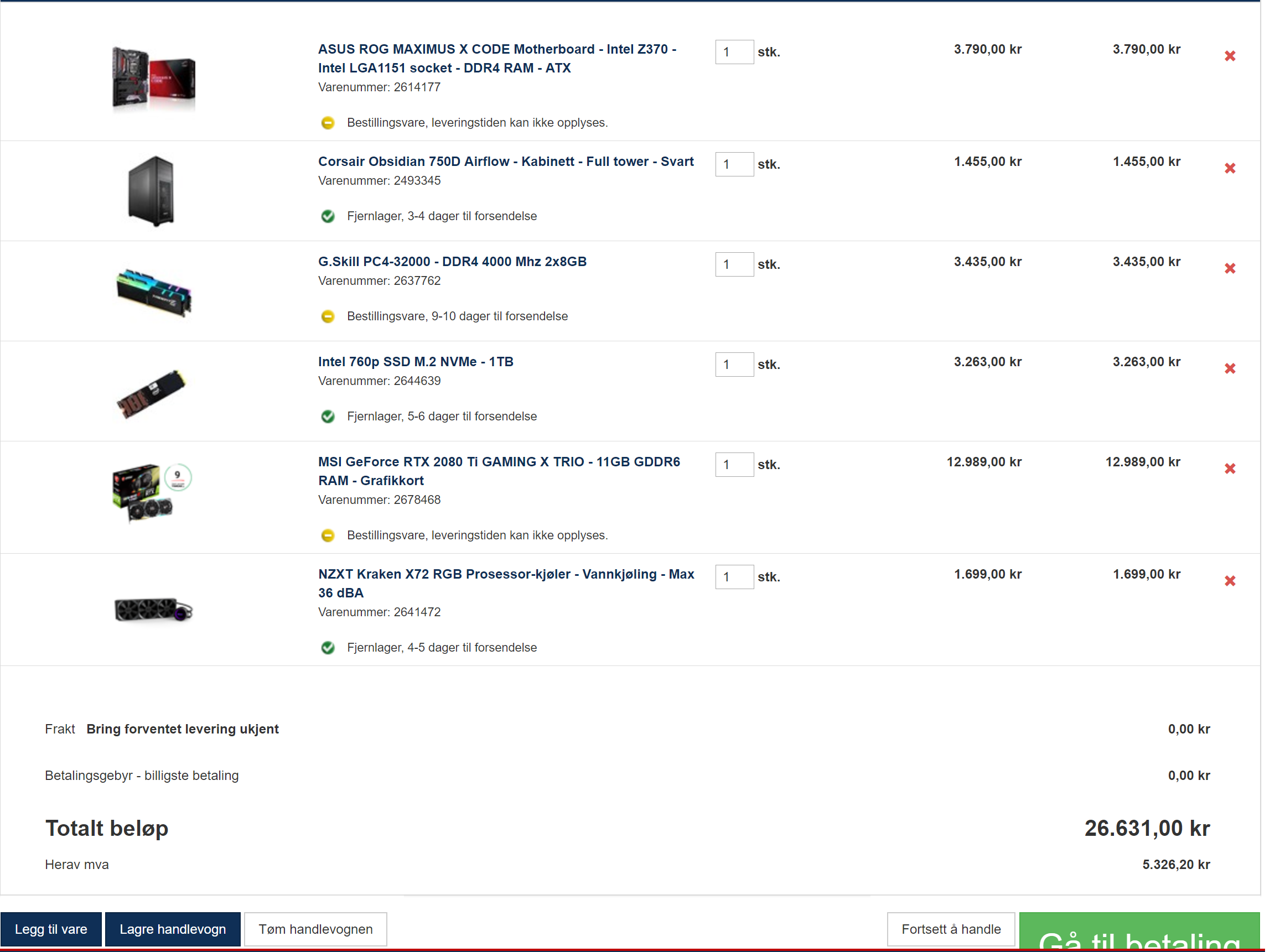1275x952 pixels.
Task: Click Varenummer: 2614177 text
Action: tap(379, 87)
